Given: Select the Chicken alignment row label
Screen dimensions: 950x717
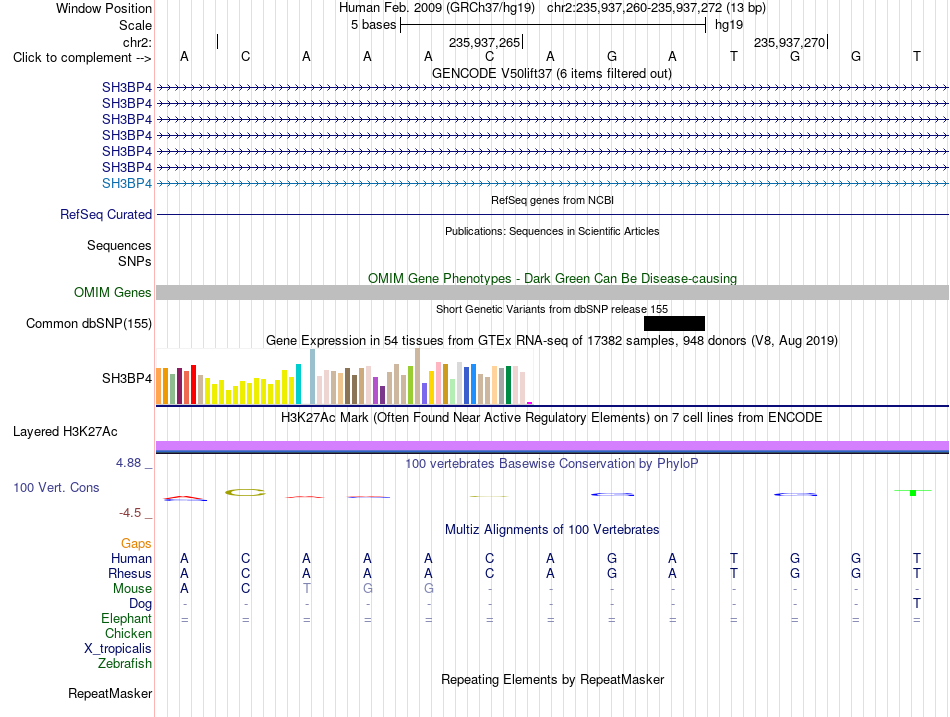Looking at the screenshot, I should [x=128, y=633].
